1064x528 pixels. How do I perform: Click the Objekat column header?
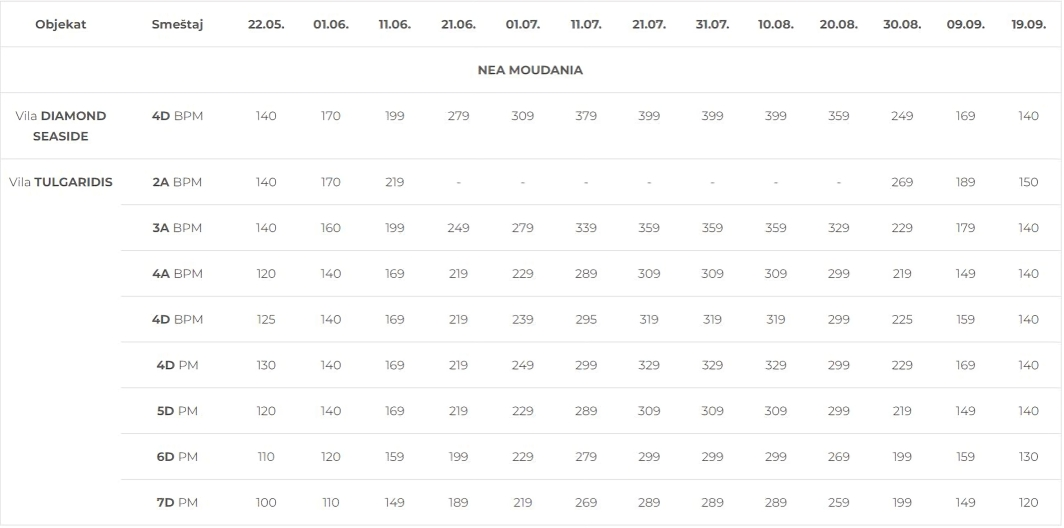pos(60,24)
